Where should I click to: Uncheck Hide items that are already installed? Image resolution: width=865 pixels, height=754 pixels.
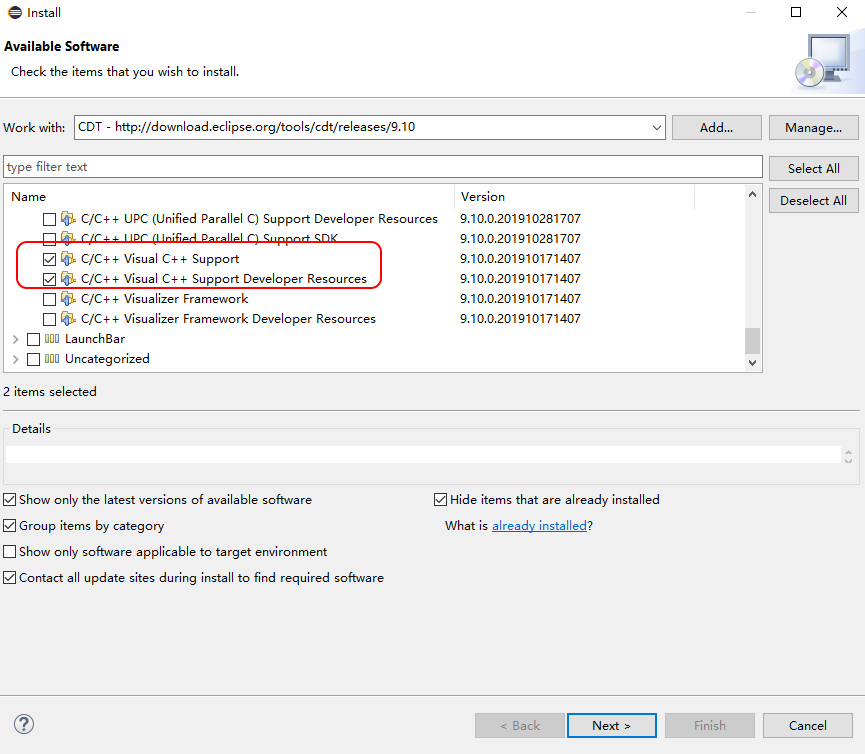[440, 499]
